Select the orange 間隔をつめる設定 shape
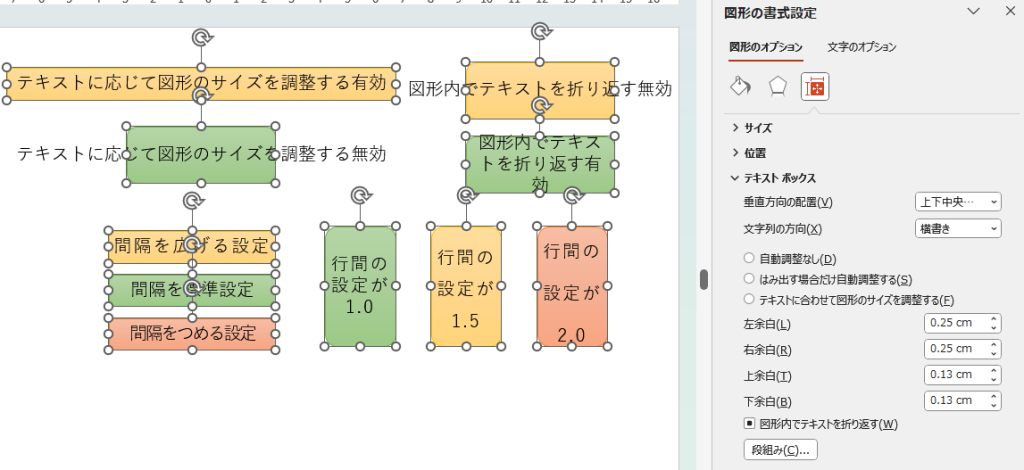The image size is (1024, 470). [x=193, y=334]
